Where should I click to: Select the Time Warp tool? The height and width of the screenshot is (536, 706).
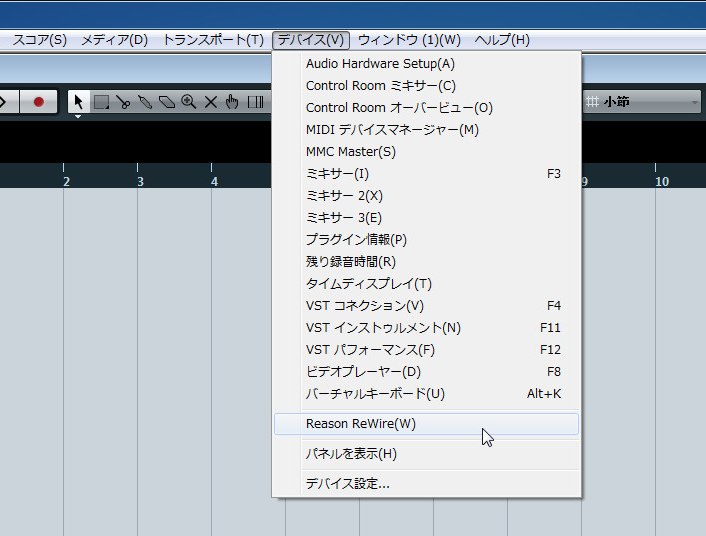255,102
